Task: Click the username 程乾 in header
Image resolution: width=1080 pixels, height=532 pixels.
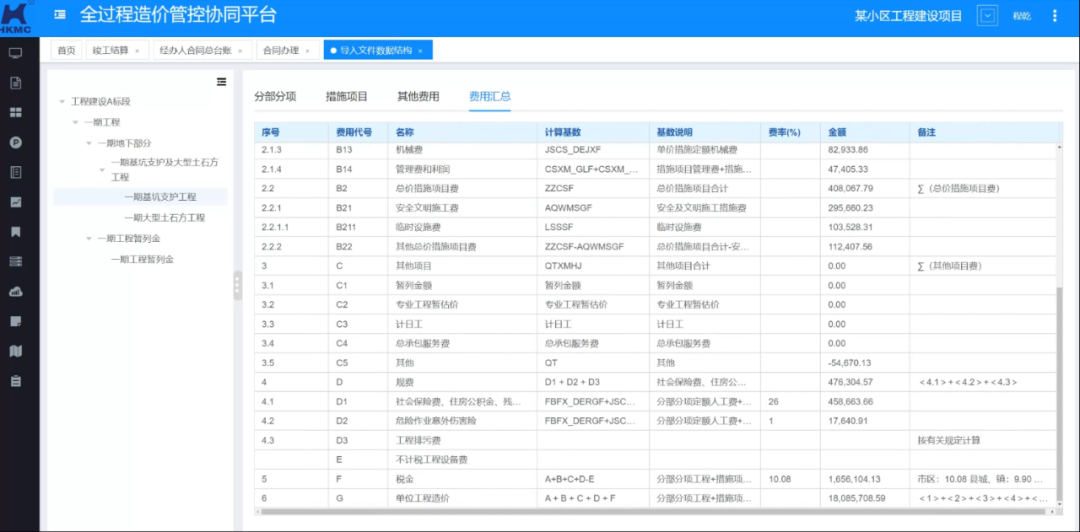Action: click(x=1021, y=16)
